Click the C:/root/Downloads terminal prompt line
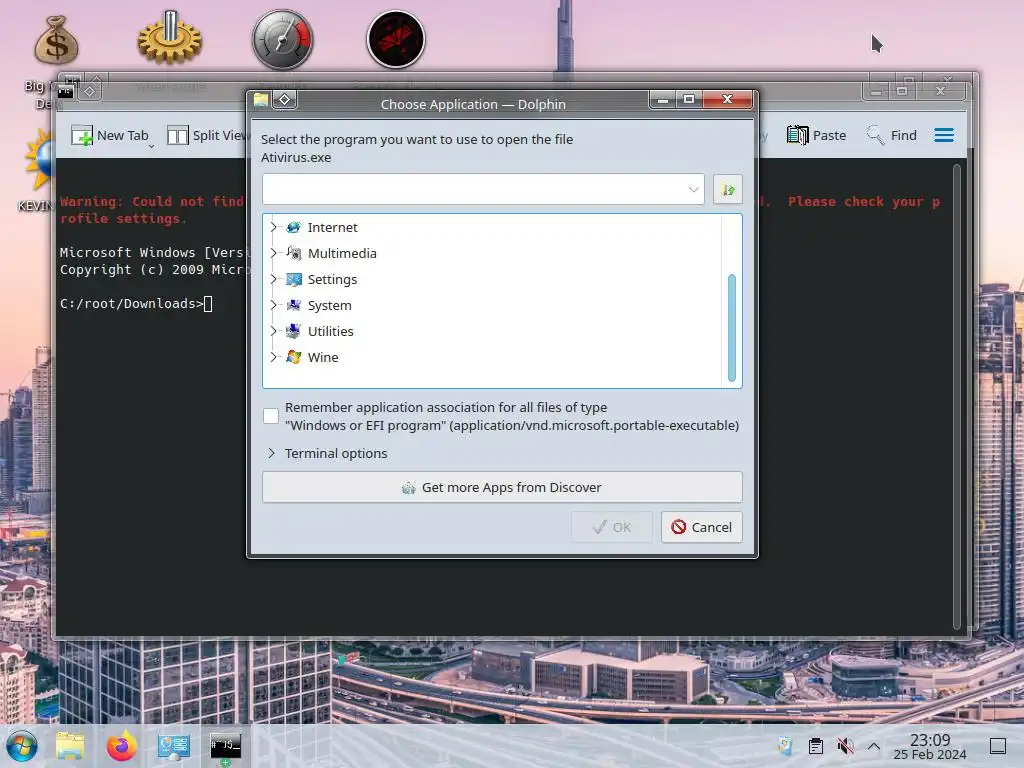 click(x=136, y=304)
